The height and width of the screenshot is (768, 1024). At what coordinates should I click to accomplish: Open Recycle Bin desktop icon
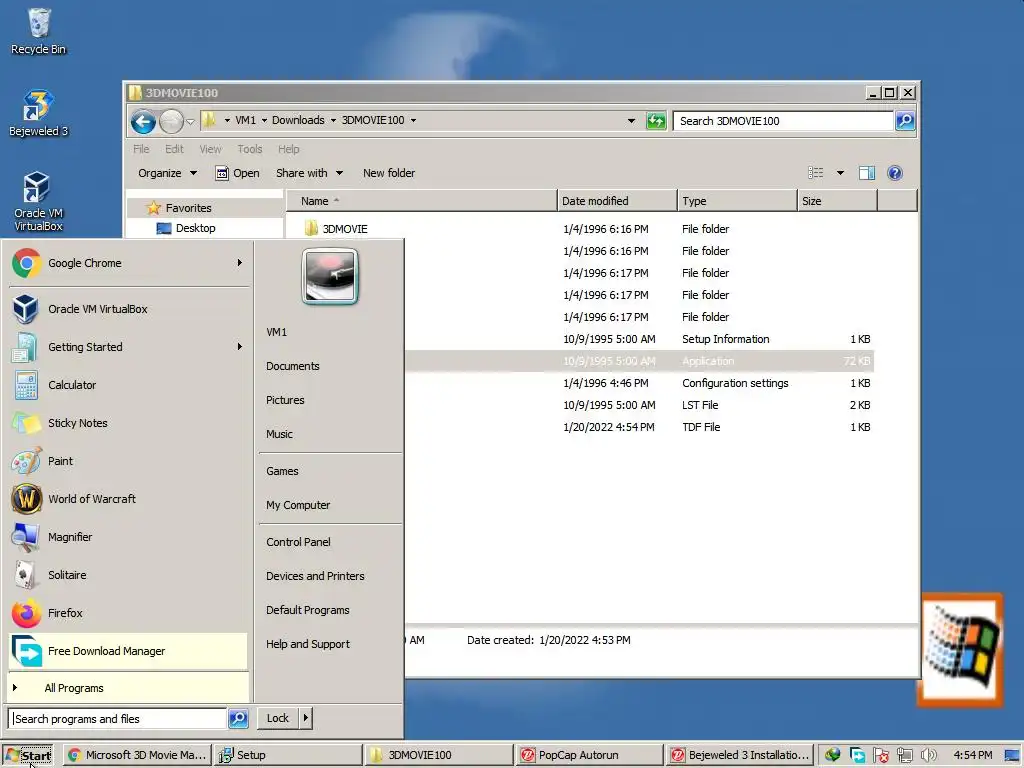(39, 31)
